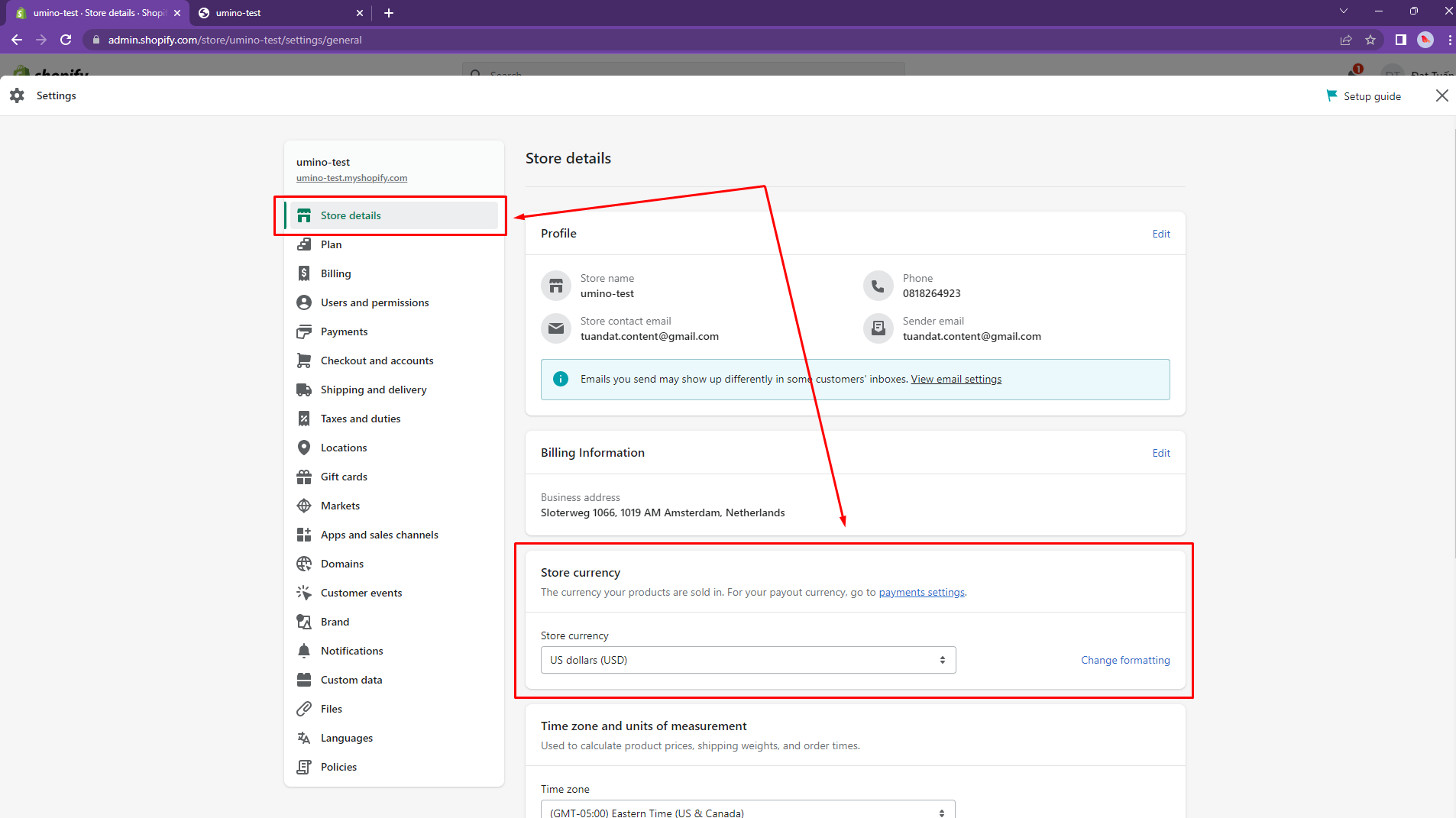This screenshot has height=818, width=1456.
Task: Click the Customer events sparkle icon
Action: pos(304,593)
